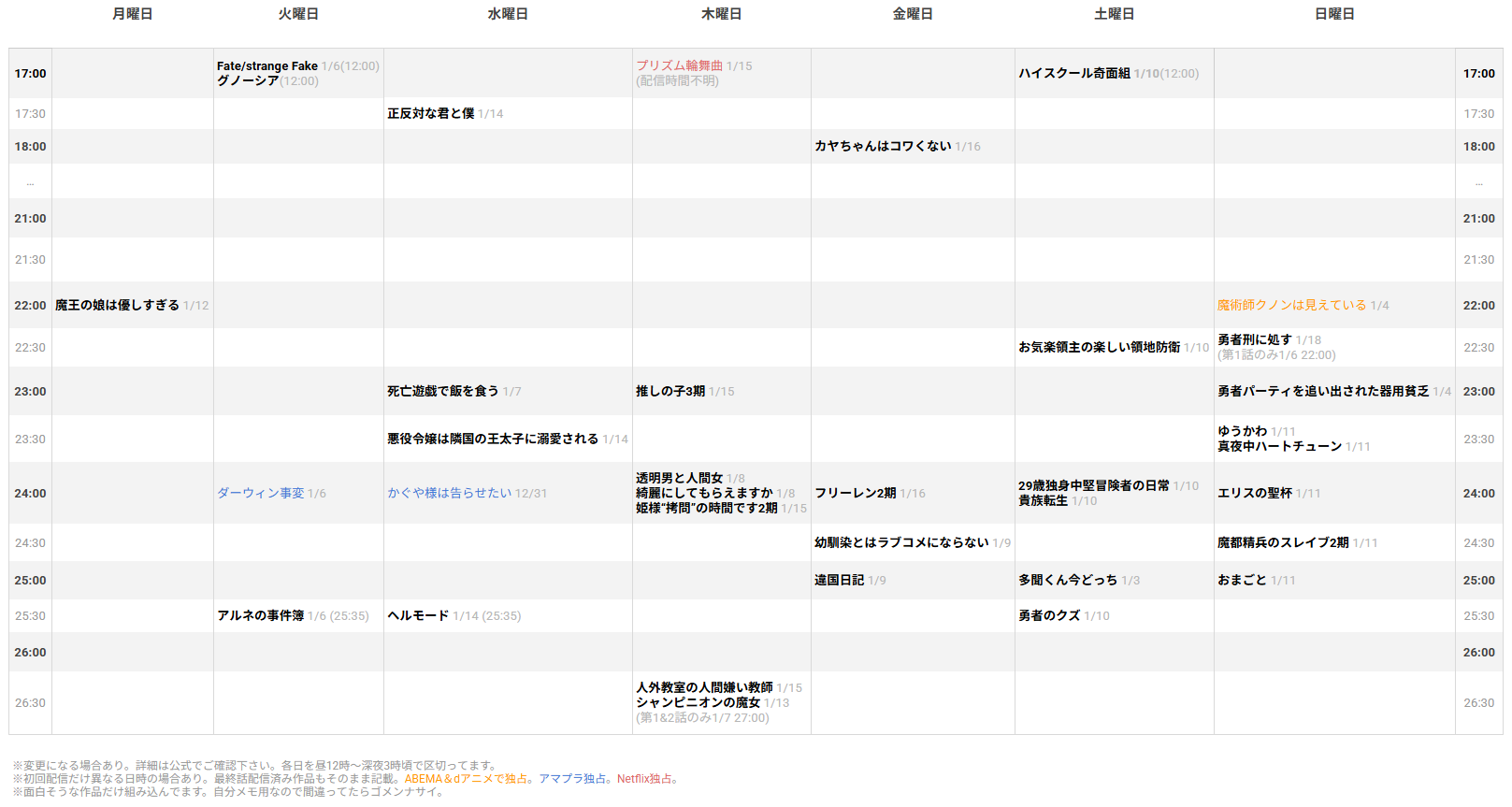Image resolution: width=1512 pixels, height=807 pixels.
Task: Click the 正反対な君と僕 entry
Action: pyautogui.click(x=431, y=114)
